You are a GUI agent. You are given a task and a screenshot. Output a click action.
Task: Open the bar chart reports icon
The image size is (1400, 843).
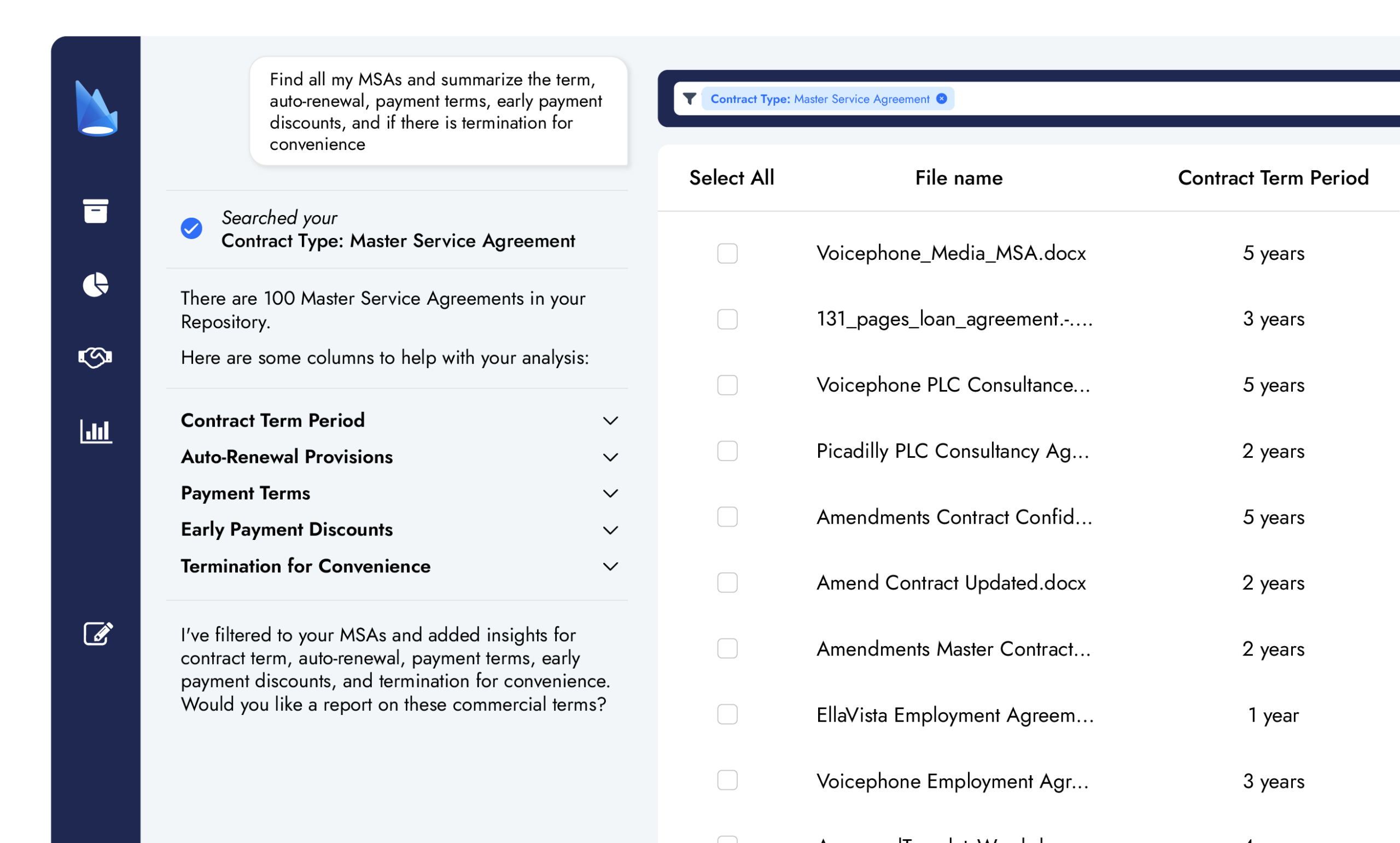click(x=95, y=431)
